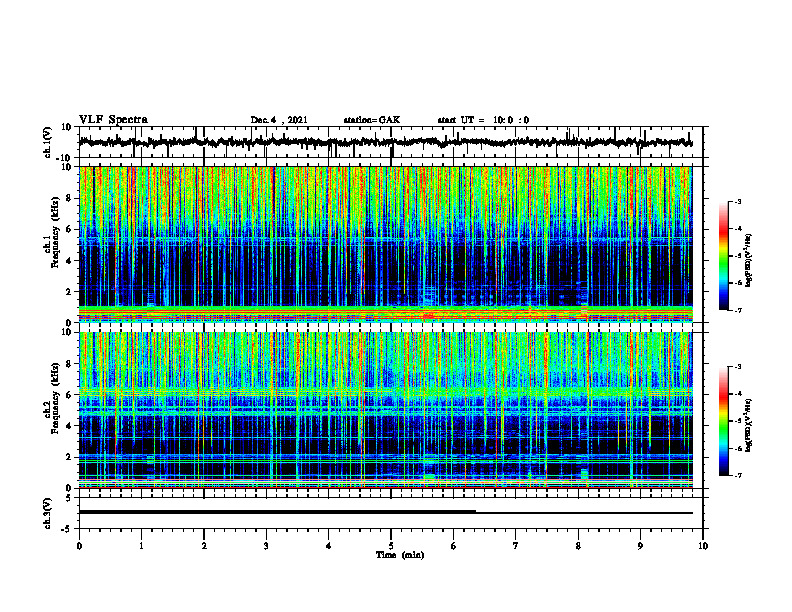Click the "ch.3(V)" axis label
This screenshot has height=612, width=792.
point(48,513)
